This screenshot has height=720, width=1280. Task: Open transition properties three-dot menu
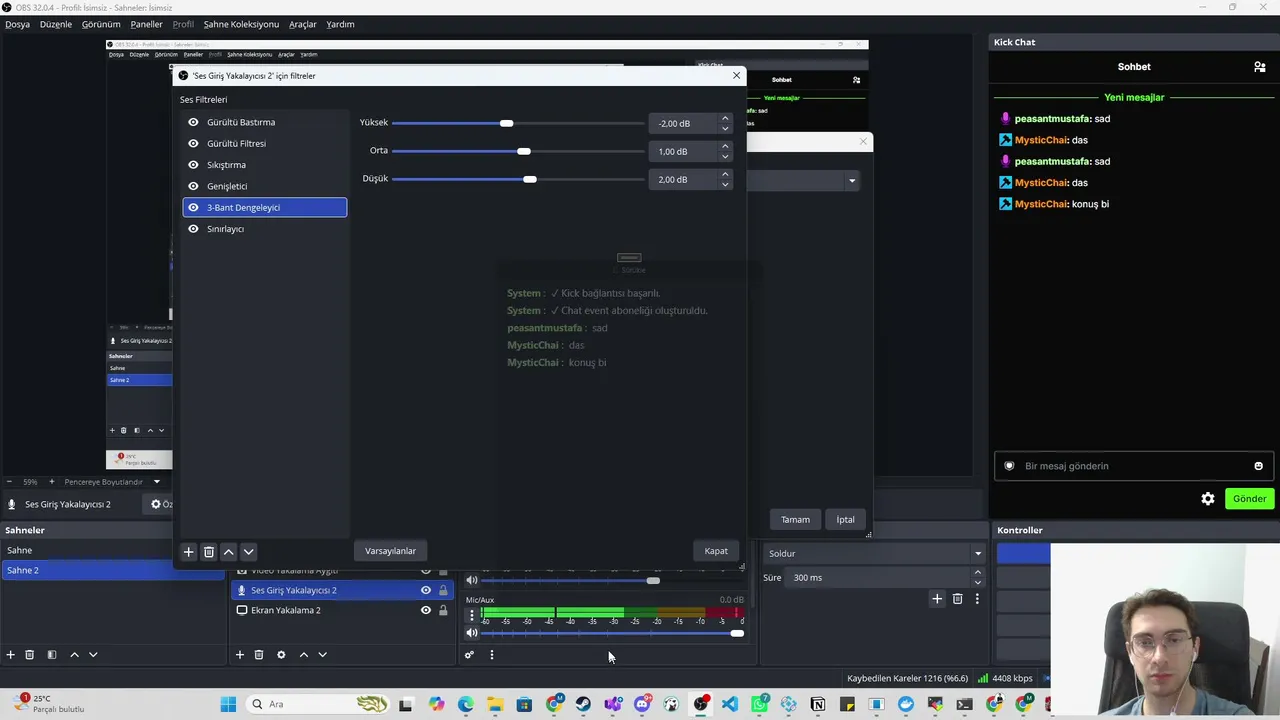click(977, 599)
